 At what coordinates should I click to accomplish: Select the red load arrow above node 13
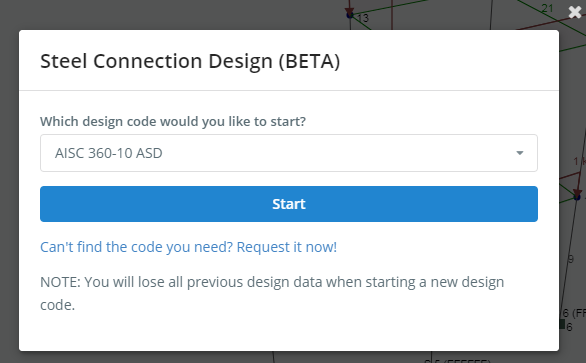click(x=349, y=9)
